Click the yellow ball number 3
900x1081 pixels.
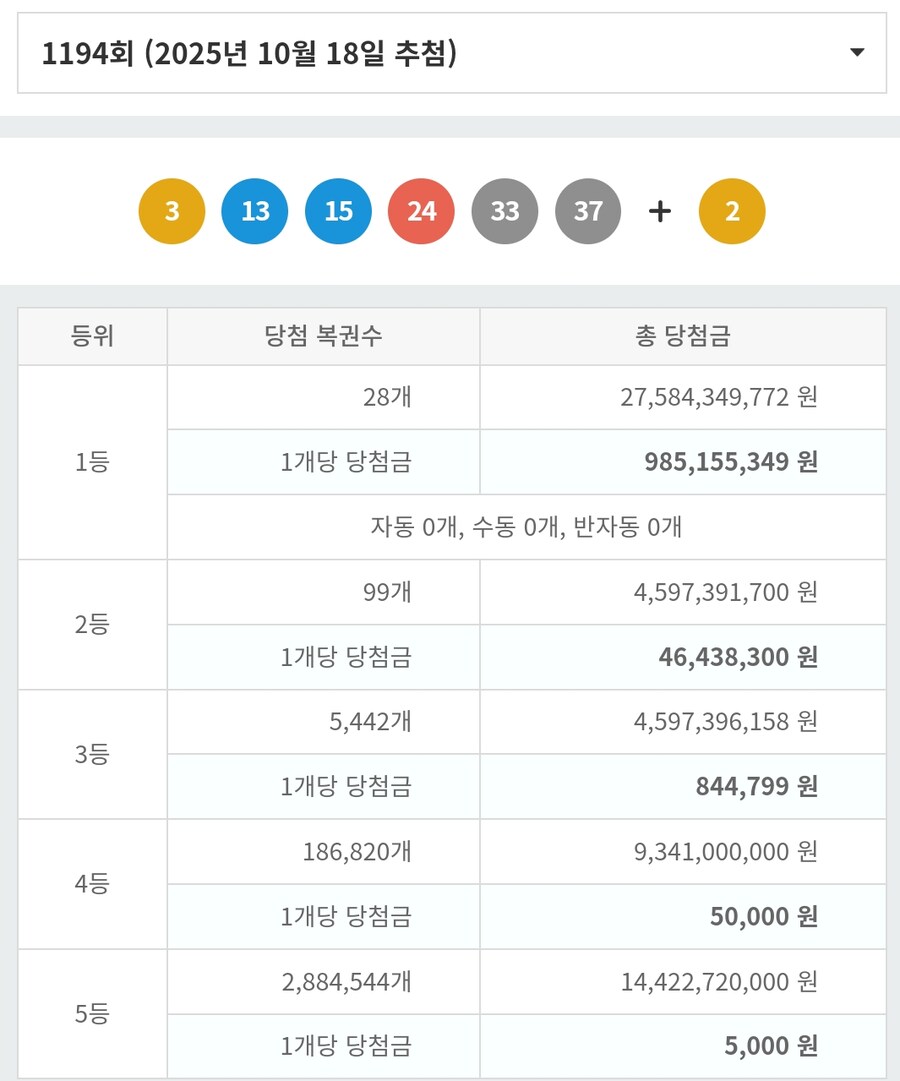172,212
